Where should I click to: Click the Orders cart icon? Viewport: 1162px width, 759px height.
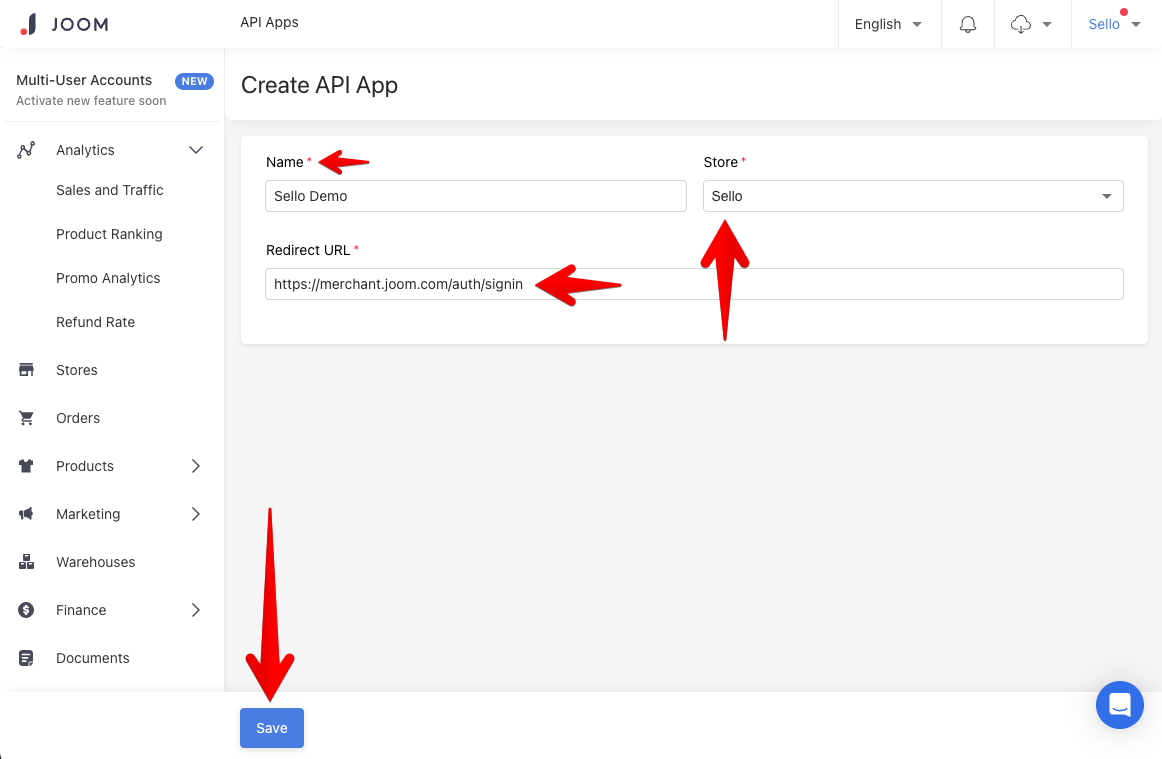pos(26,418)
